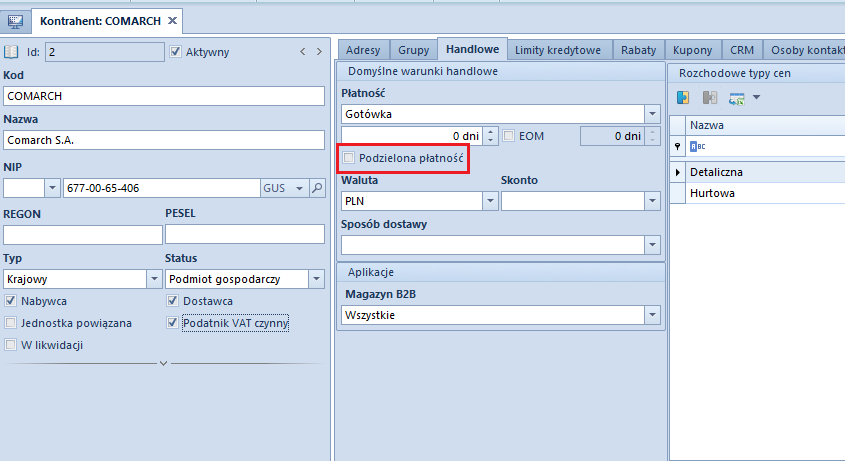
Task: Open the Płatność Gotówka dropdown
Action: [652, 114]
